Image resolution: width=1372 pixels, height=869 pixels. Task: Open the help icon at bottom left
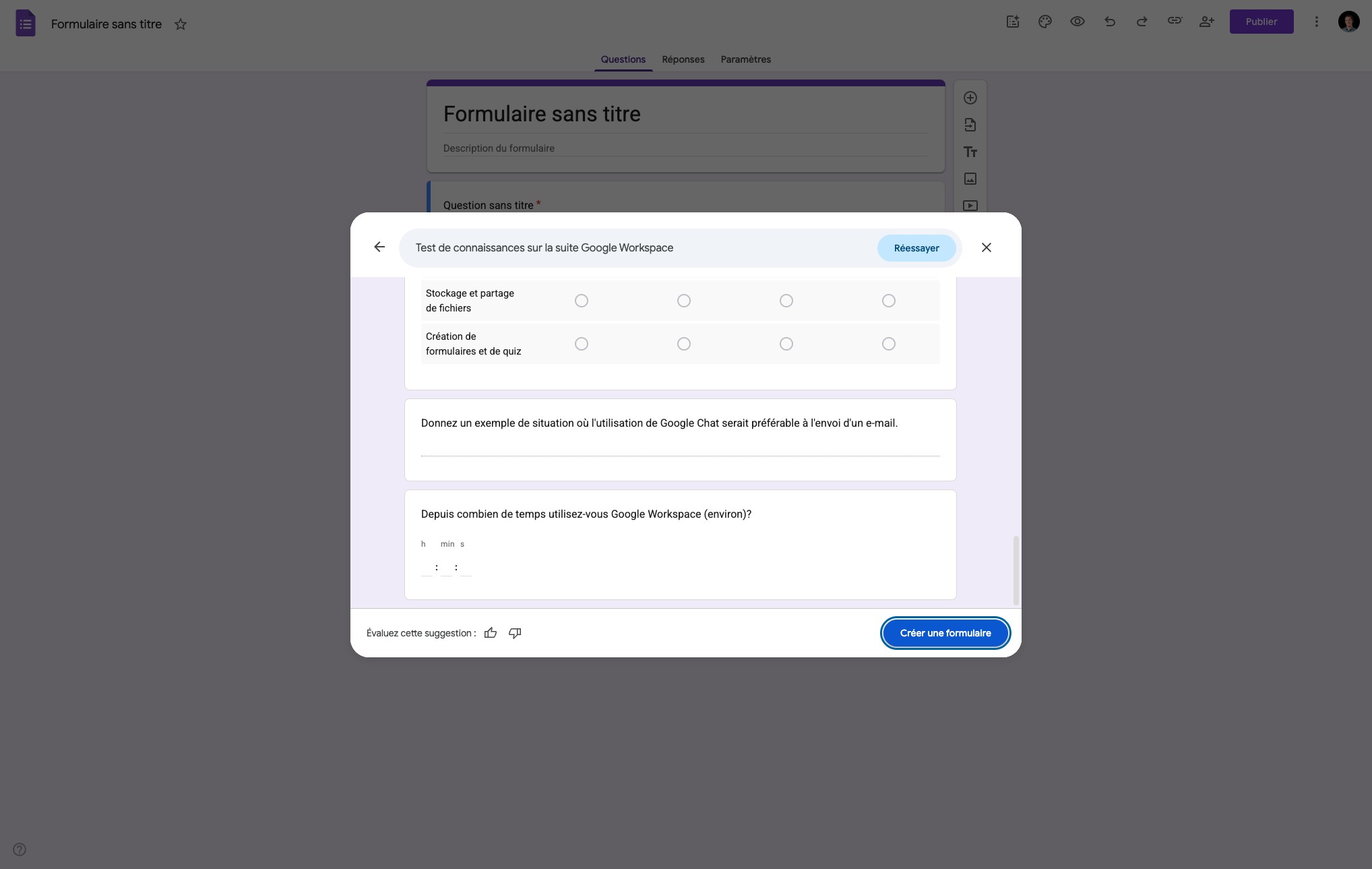pos(20,849)
